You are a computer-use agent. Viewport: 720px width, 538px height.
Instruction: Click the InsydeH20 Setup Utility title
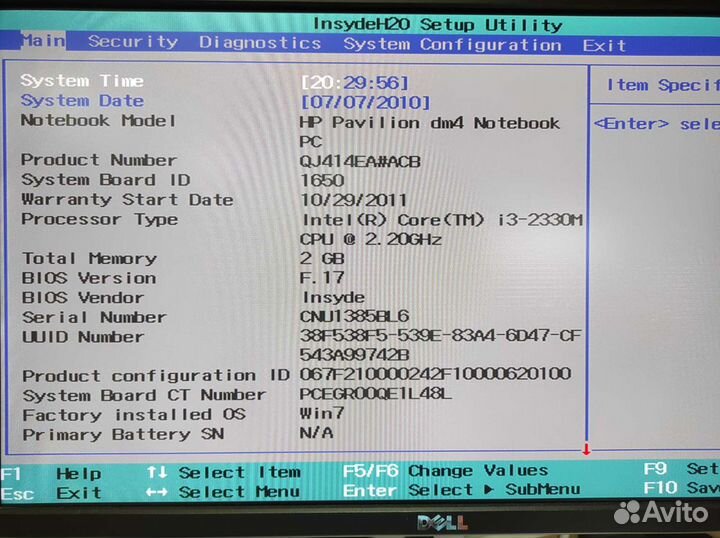pos(438,24)
